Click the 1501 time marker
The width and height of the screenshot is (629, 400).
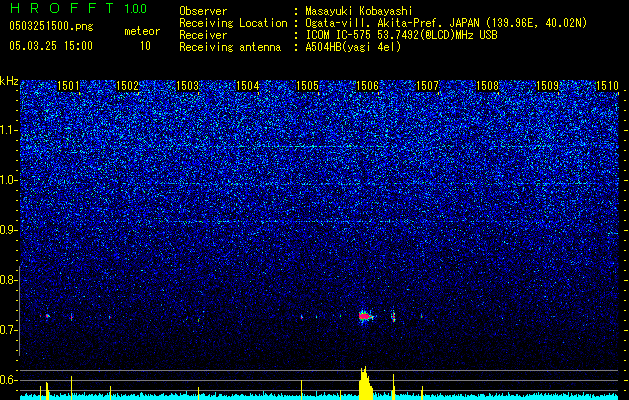[x=68, y=86]
